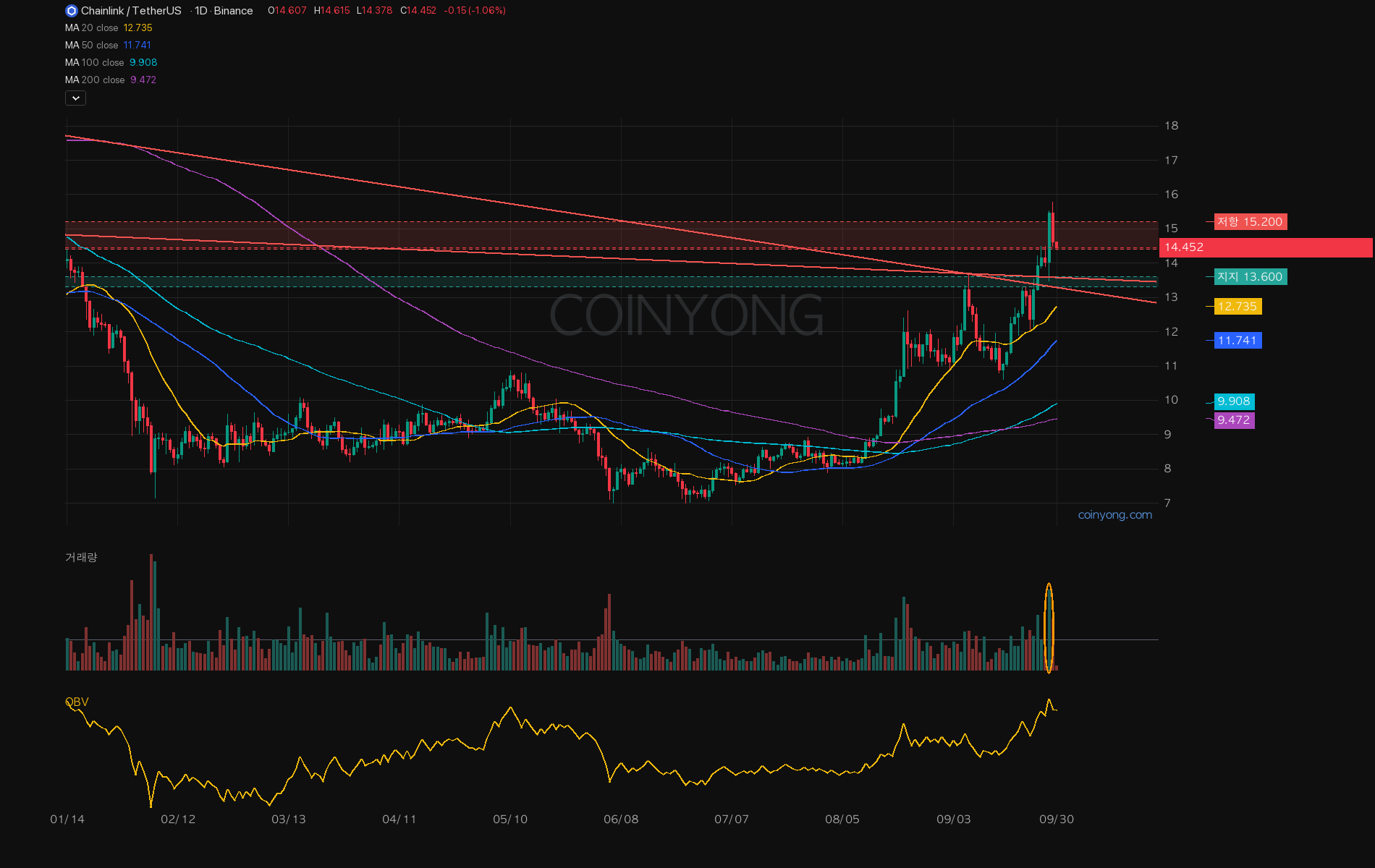Click the blue 11.741 price axis label
Image resolution: width=1375 pixels, height=868 pixels.
coord(1237,341)
